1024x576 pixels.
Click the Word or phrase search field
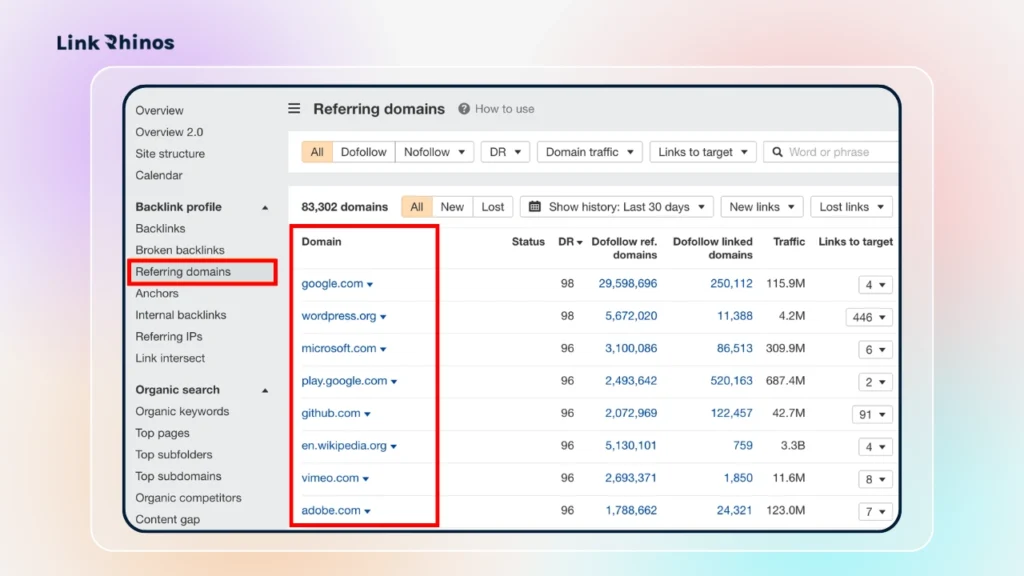[831, 152]
